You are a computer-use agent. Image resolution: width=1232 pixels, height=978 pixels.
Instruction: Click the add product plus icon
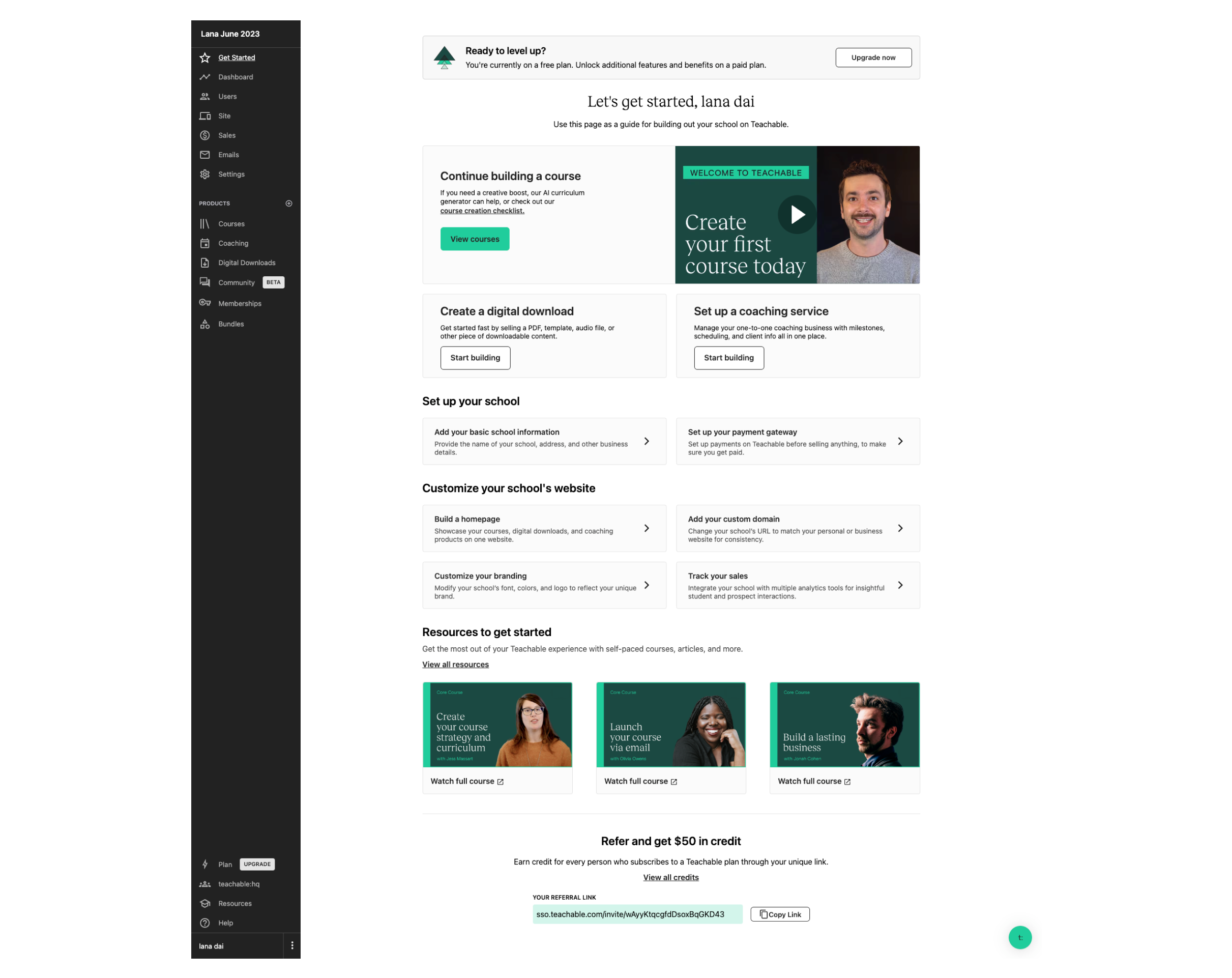[288, 204]
